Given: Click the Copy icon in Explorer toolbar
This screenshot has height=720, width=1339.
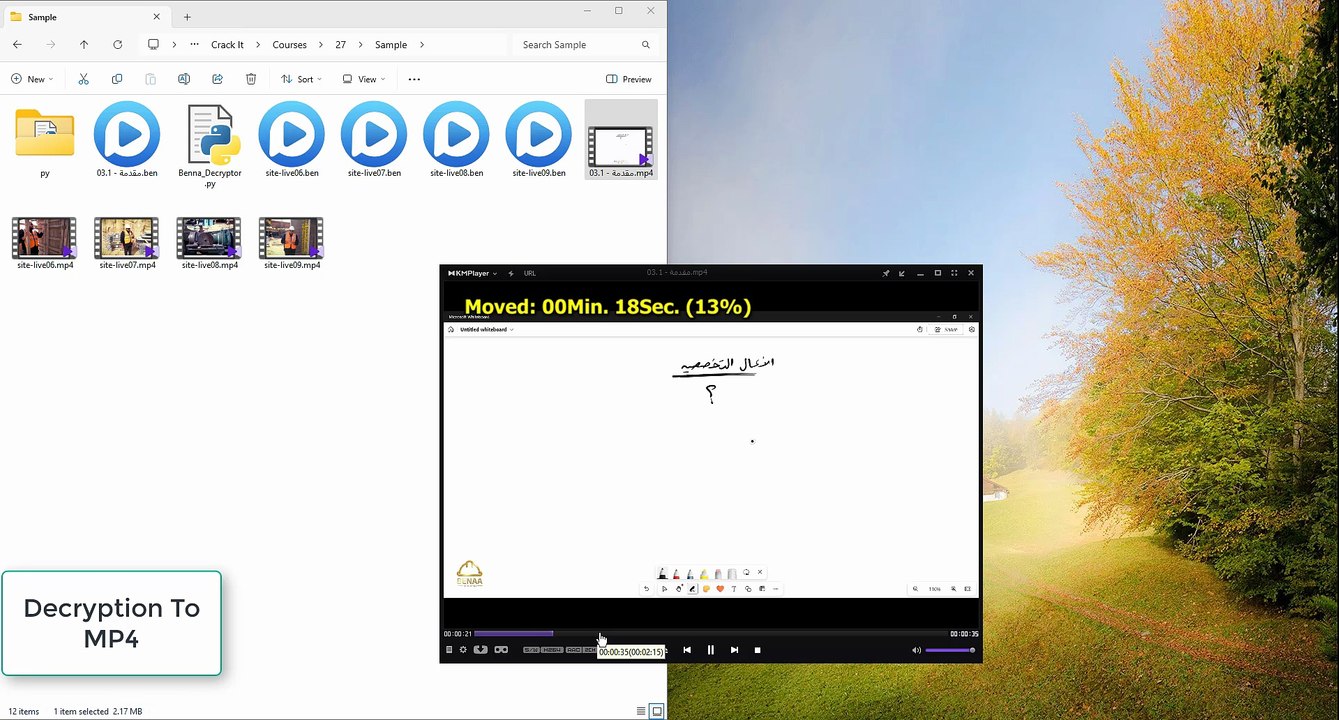Looking at the screenshot, I should click(x=117, y=79).
